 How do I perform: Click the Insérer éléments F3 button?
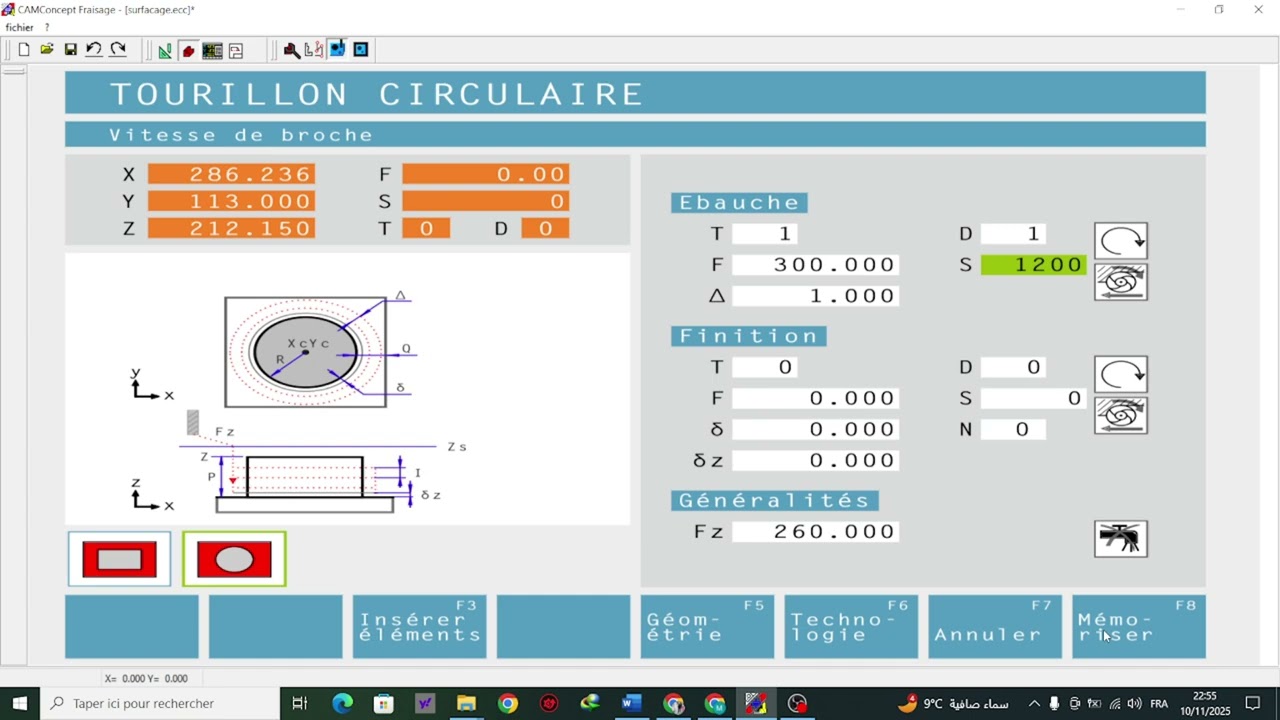(x=420, y=627)
